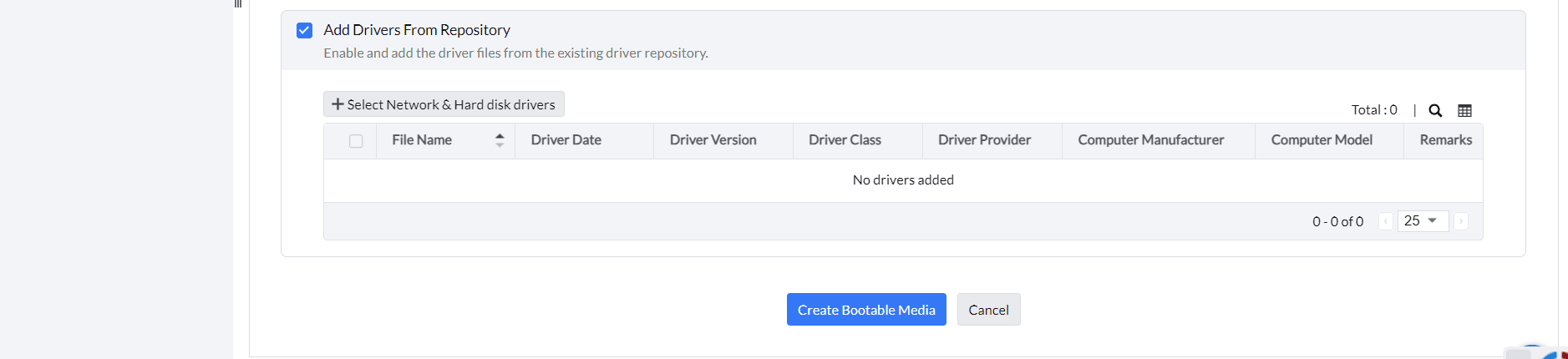Go to next page arrow
Screen dimensions: 1568x359
1461,221
